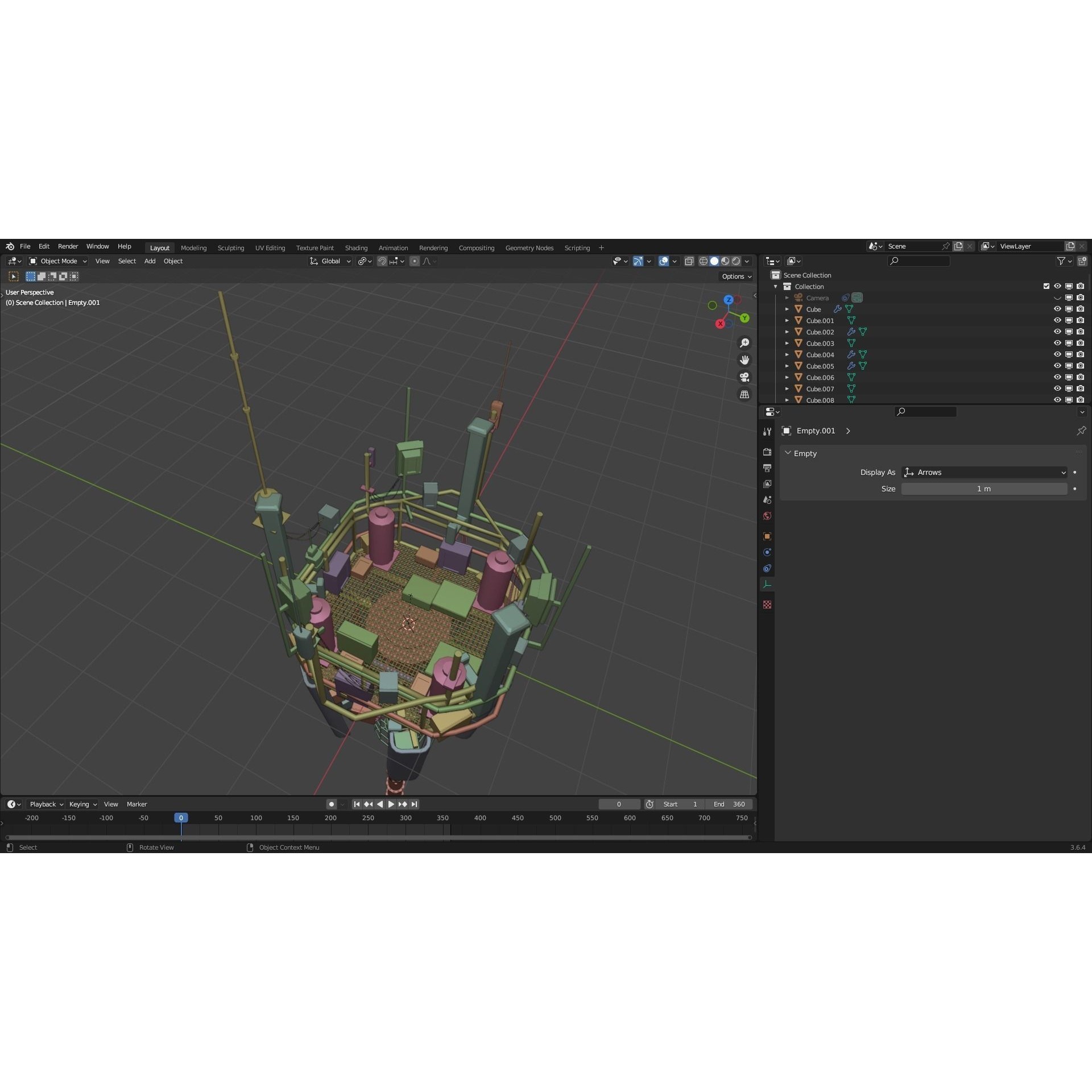The height and width of the screenshot is (1092, 1092).
Task: Open the Physics Properties tab
Action: 767,552
